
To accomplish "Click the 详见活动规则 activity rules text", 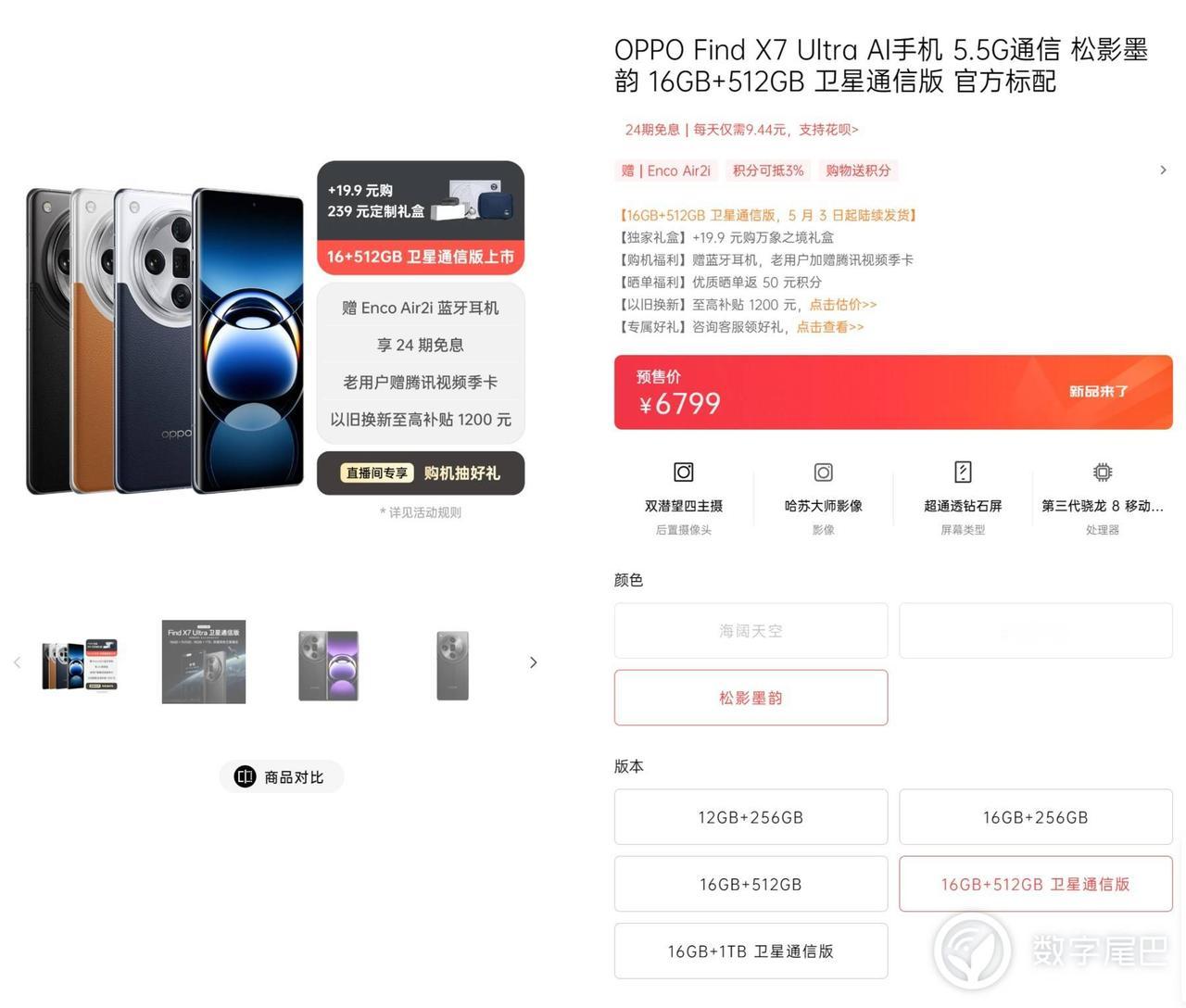I will pyautogui.click(x=421, y=512).
